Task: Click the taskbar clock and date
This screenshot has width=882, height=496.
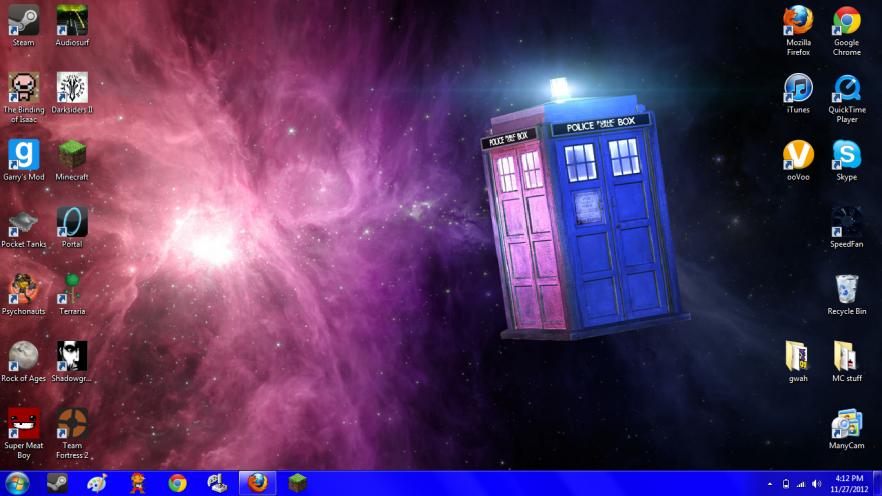Action: click(x=847, y=484)
